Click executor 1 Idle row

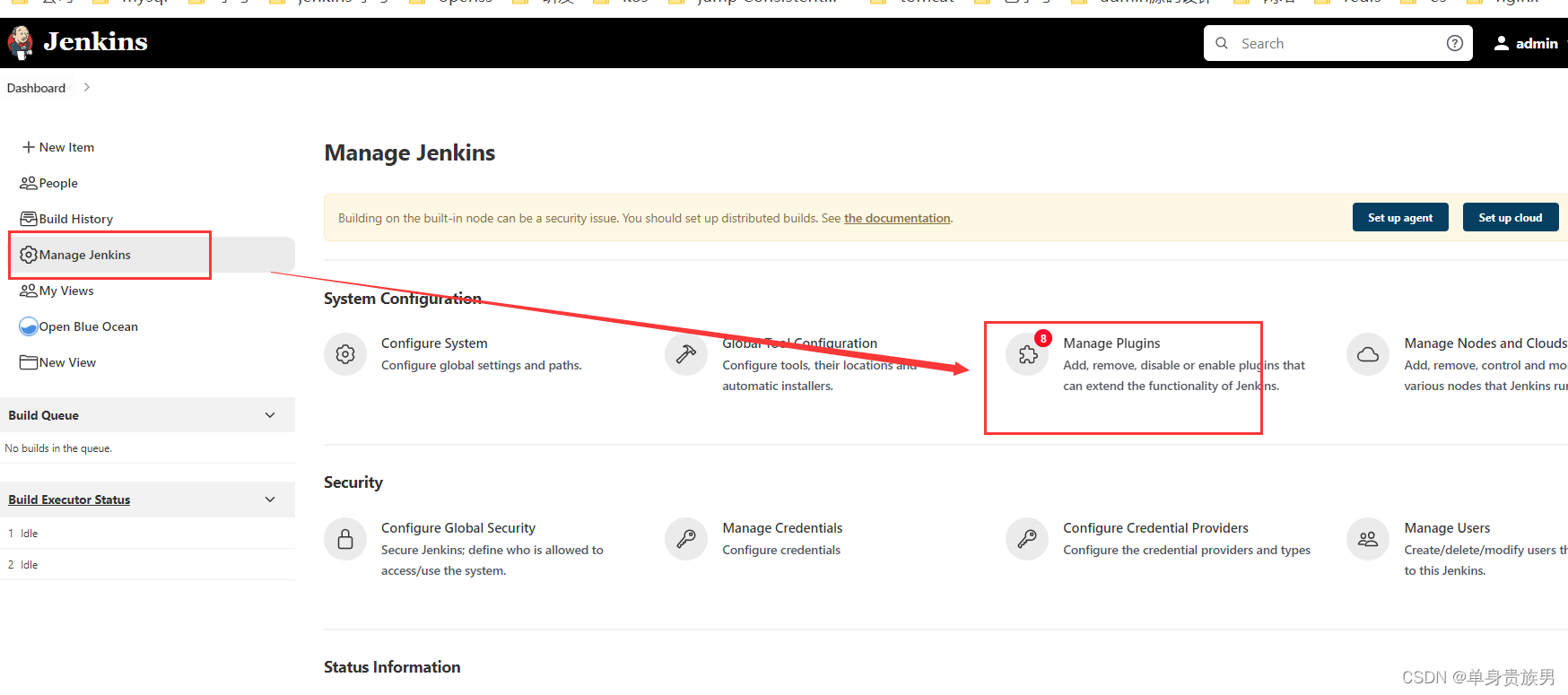147,533
